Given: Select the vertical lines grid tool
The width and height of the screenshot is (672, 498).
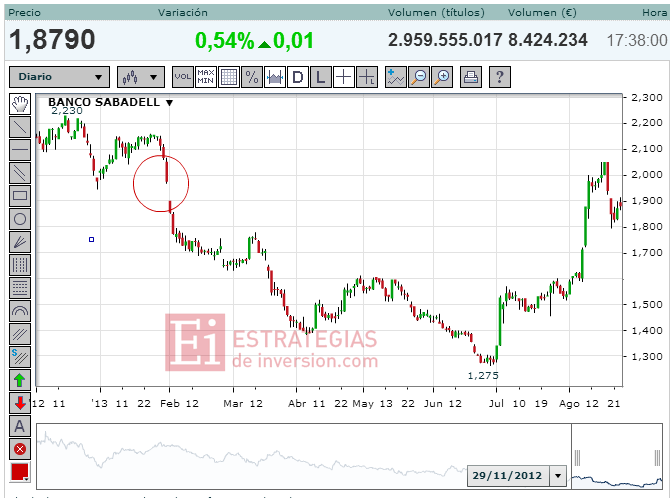Looking at the screenshot, I should 20,265.
